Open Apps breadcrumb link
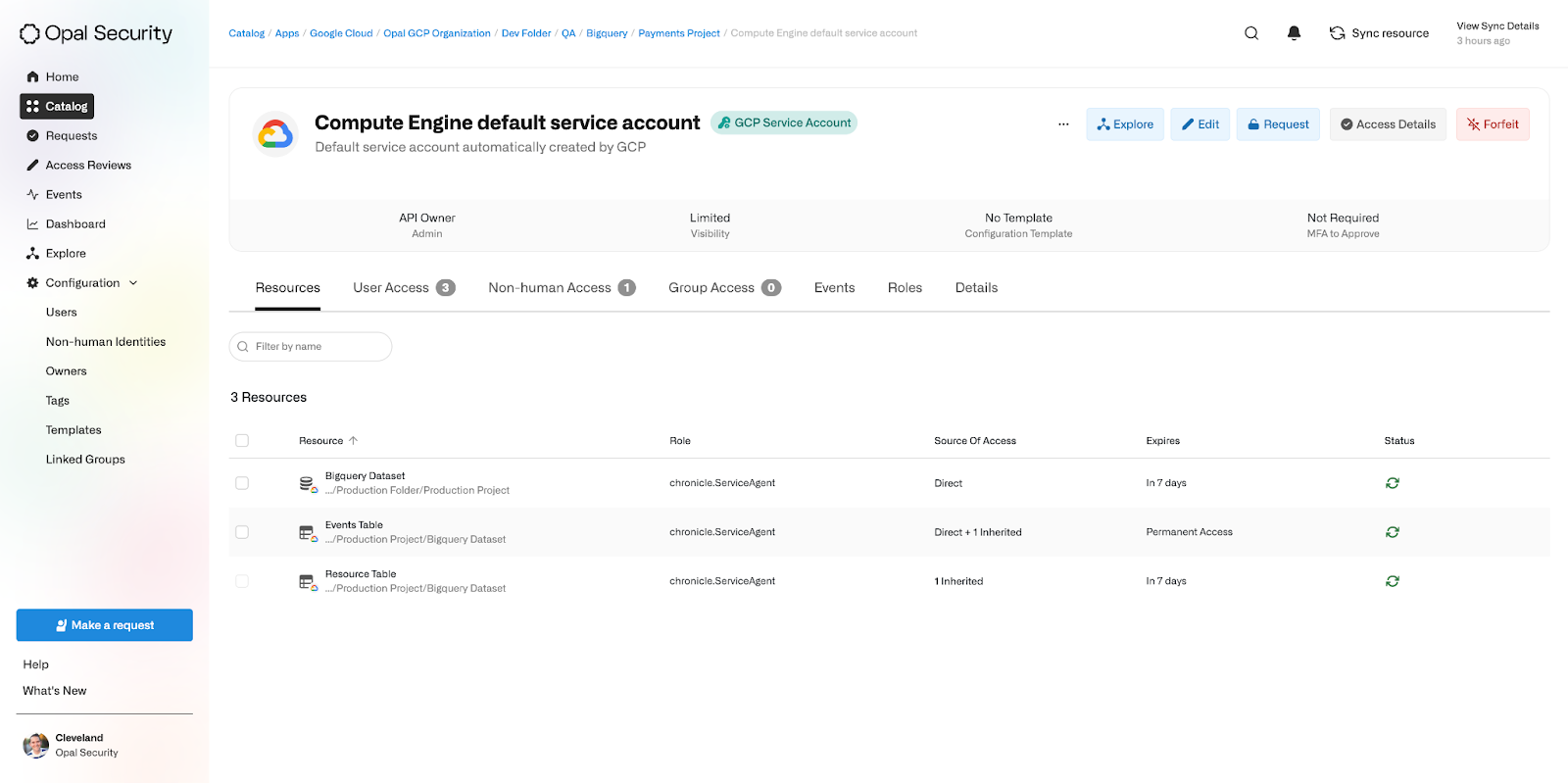1568x783 pixels. [287, 33]
